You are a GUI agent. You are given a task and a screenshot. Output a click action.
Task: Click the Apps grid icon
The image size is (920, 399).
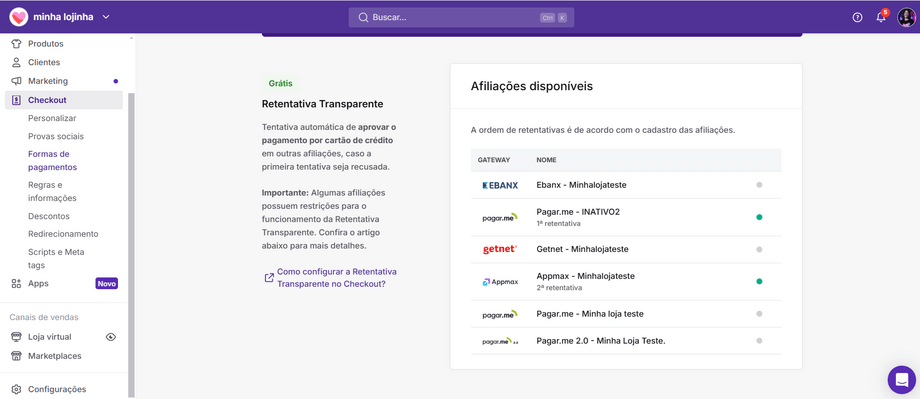(16, 283)
